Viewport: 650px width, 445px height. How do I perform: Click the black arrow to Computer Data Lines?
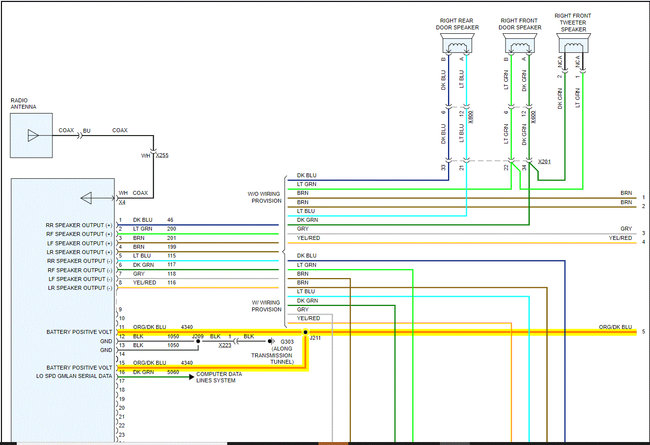pos(191,377)
